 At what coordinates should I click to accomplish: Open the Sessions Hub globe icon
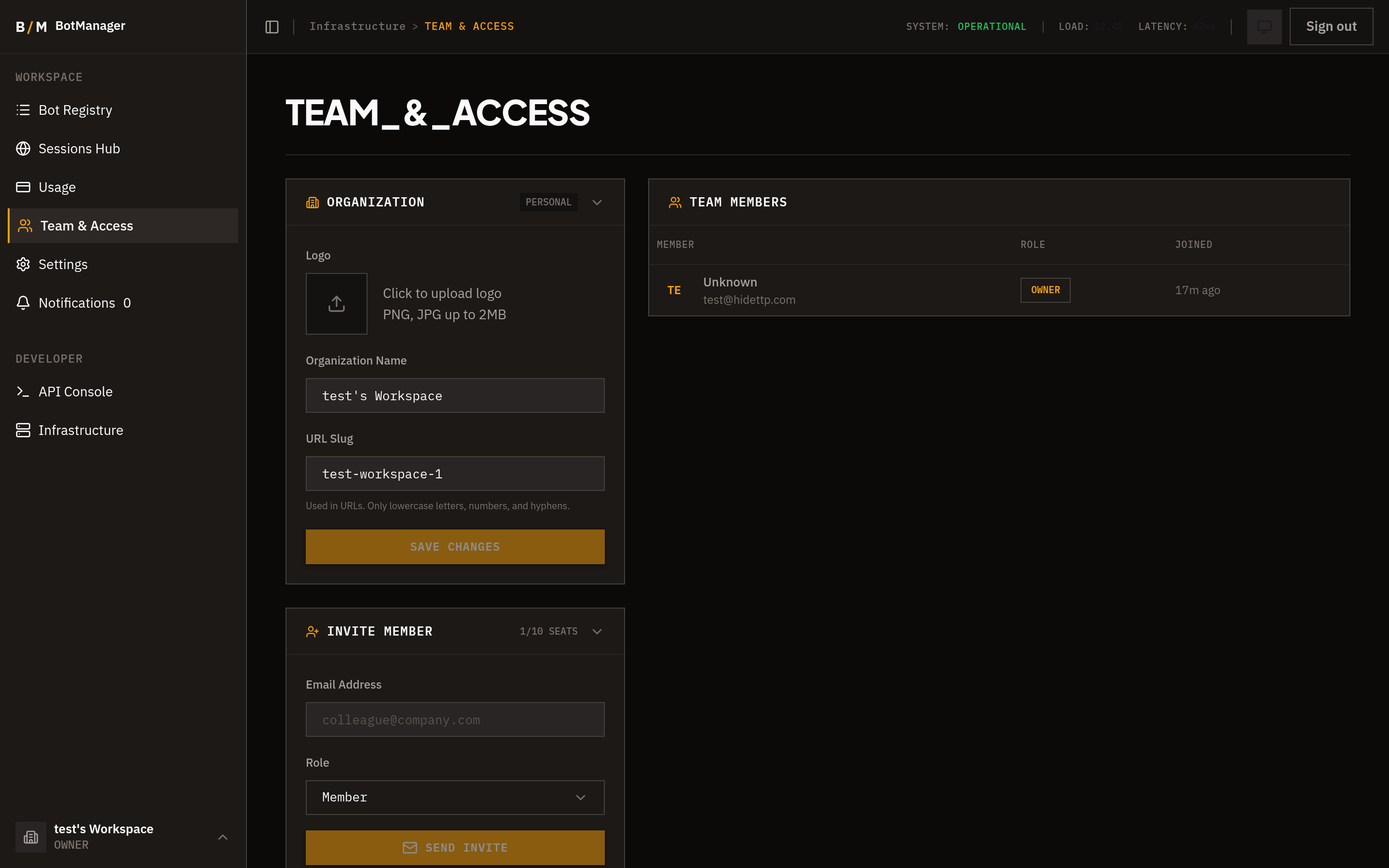23,148
